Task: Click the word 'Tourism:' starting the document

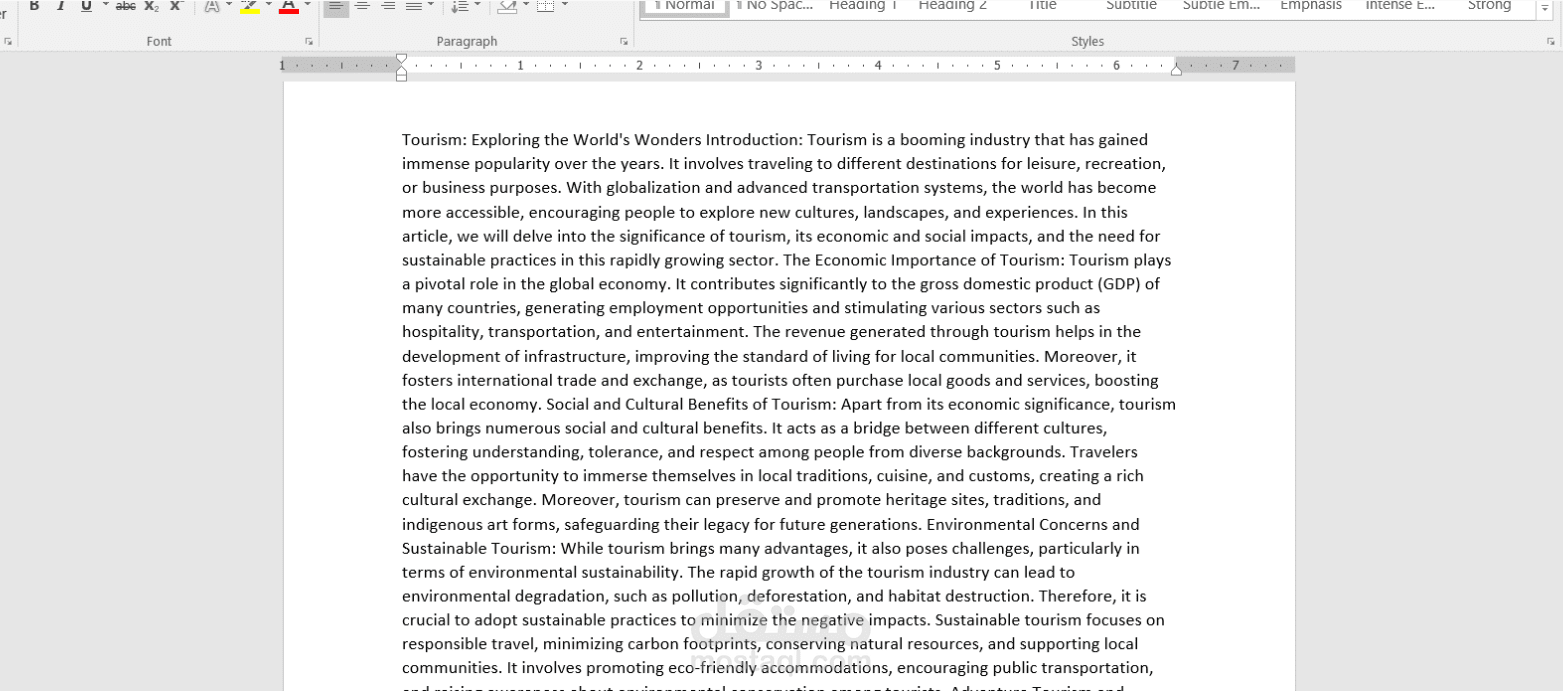Action: [434, 140]
